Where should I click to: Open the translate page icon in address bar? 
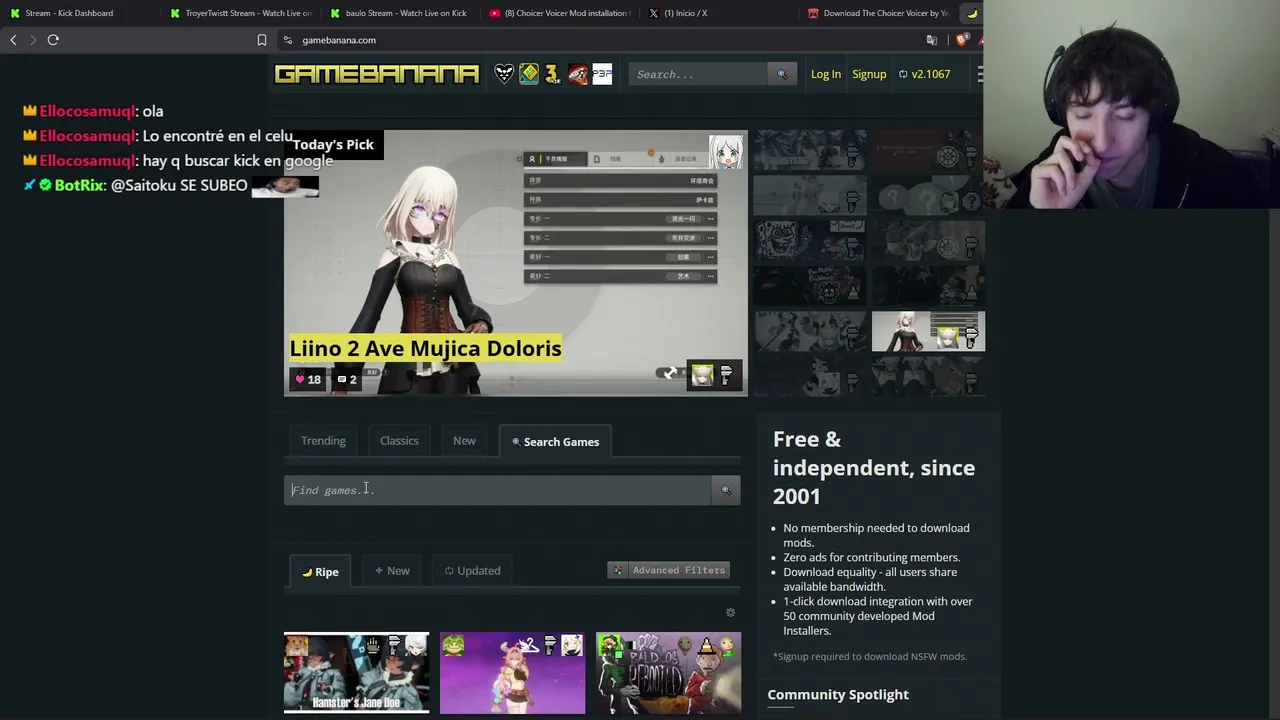tap(932, 40)
